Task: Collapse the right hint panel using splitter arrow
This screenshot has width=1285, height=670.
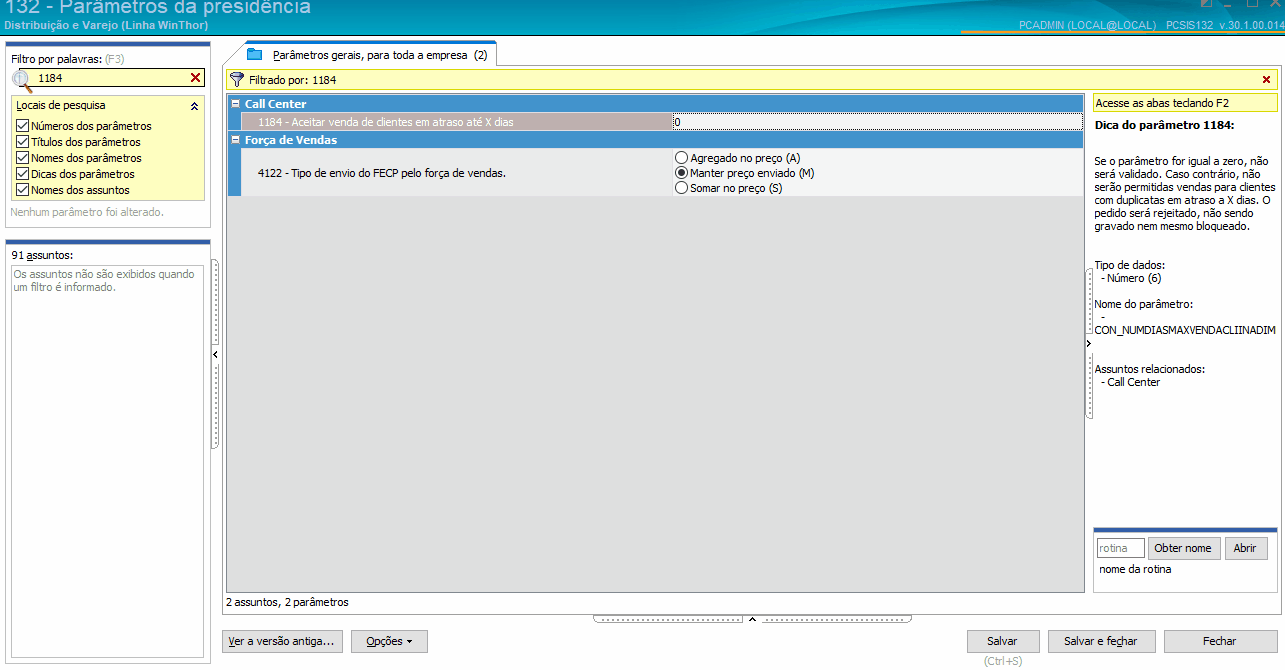Action: pos(1088,343)
